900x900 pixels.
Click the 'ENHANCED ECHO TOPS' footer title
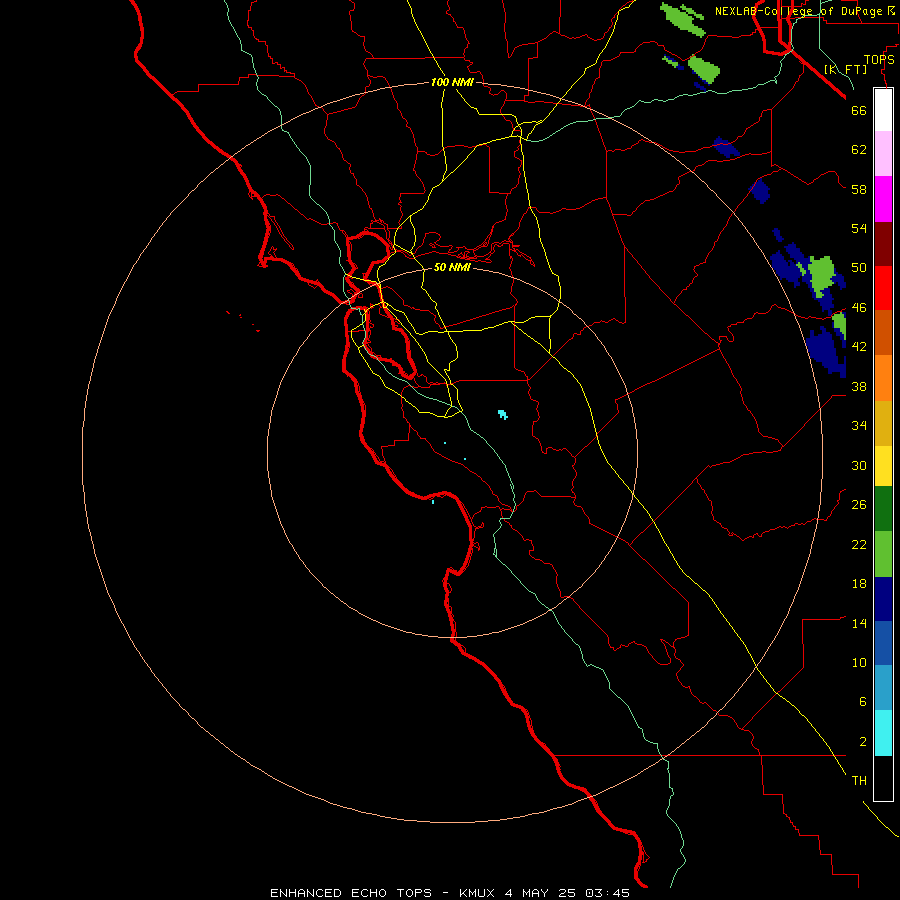[351, 893]
